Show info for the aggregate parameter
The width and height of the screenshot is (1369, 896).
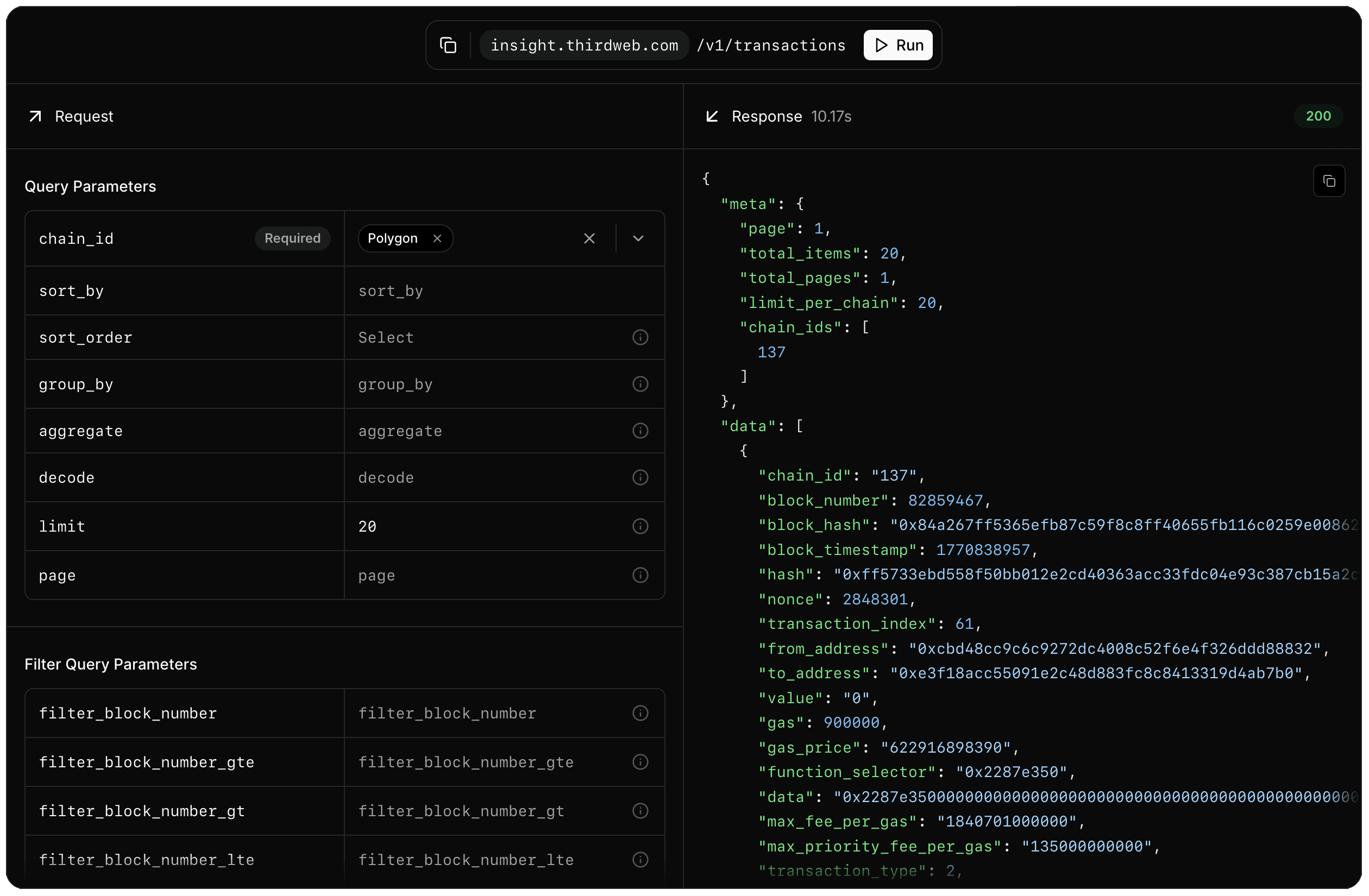[640, 431]
